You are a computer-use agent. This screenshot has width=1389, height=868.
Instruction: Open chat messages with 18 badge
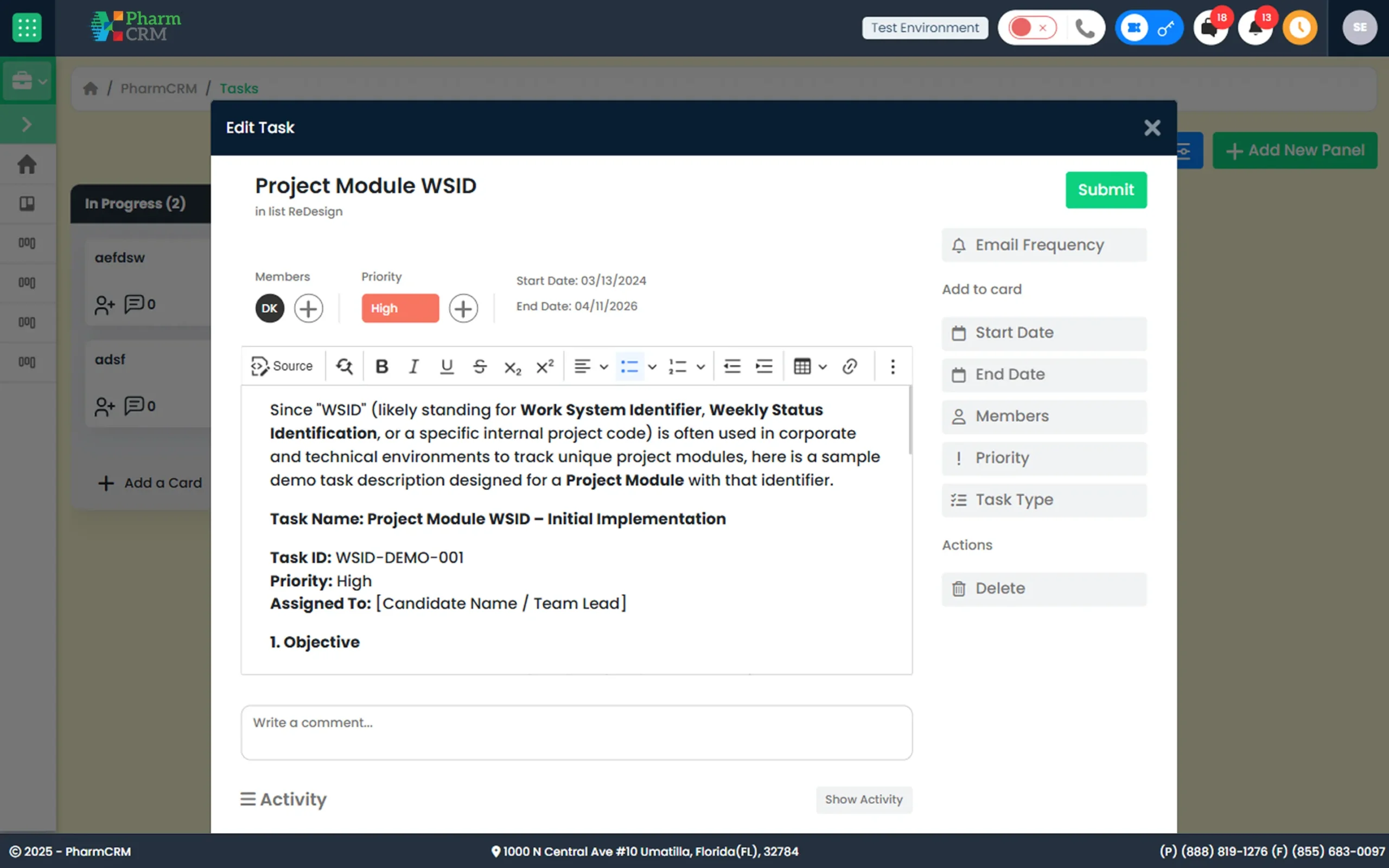(x=1210, y=28)
